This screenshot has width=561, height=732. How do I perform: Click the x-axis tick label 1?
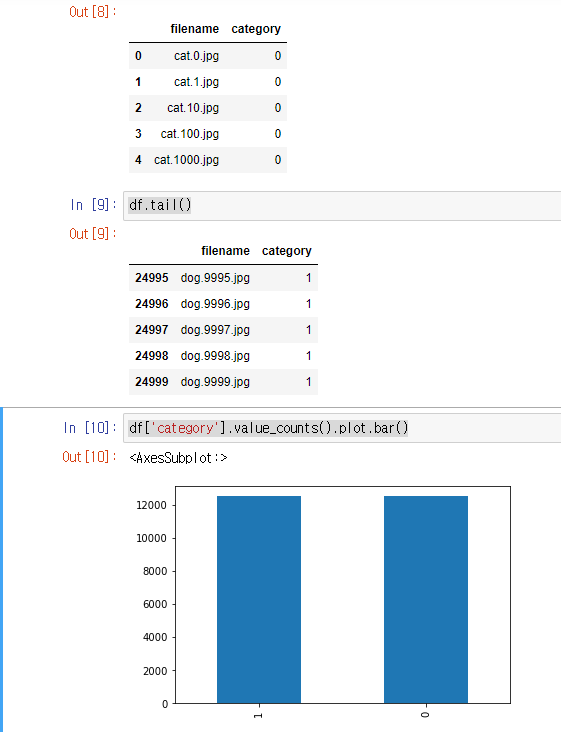point(259,715)
